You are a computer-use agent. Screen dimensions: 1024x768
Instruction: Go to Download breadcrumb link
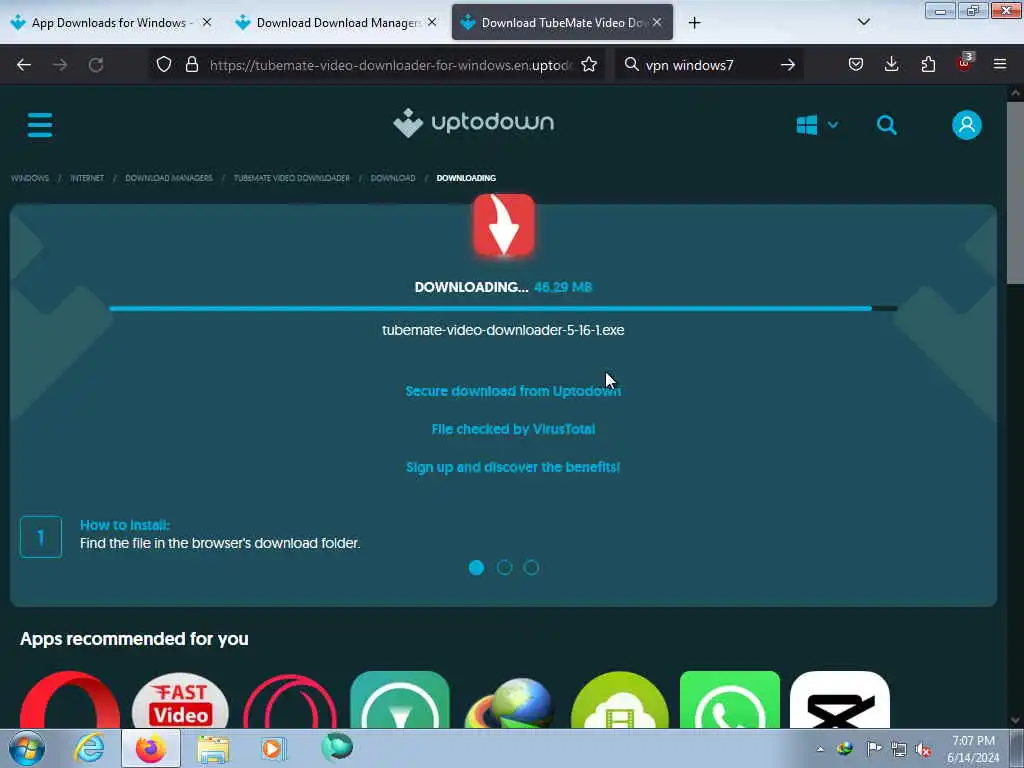pos(392,178)
